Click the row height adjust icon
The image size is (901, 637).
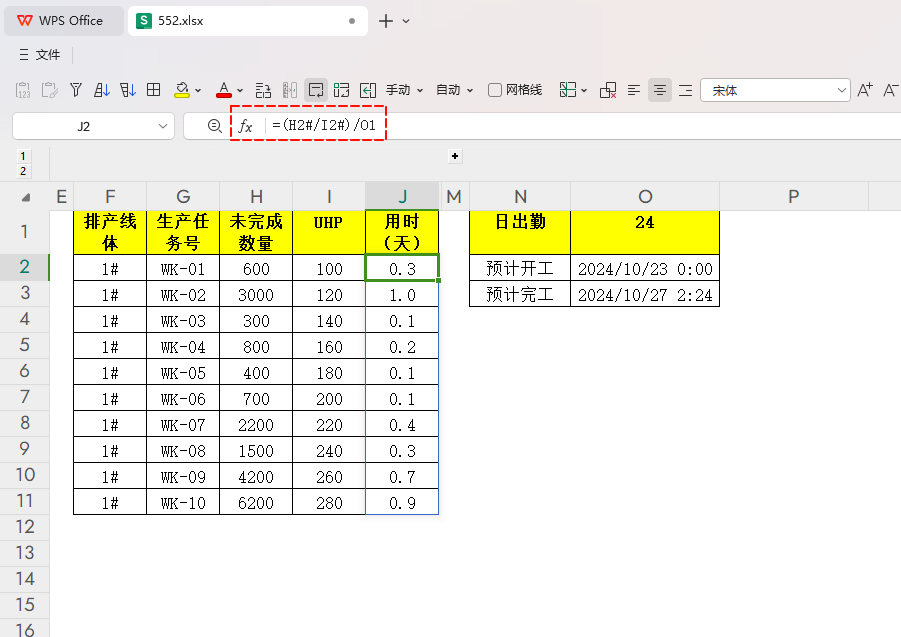pyautogui.click(x=263, y=90)
